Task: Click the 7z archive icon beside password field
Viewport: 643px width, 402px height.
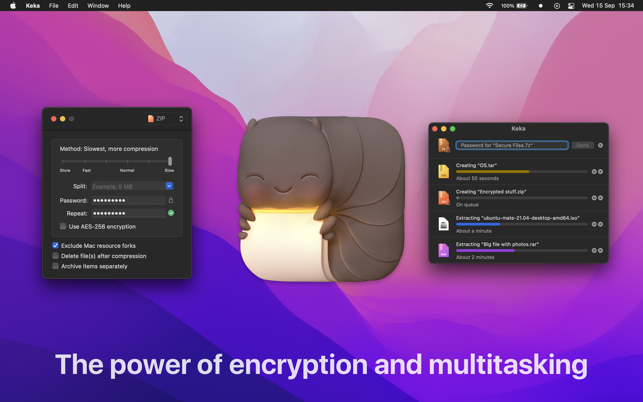Action: coord(444,145)
